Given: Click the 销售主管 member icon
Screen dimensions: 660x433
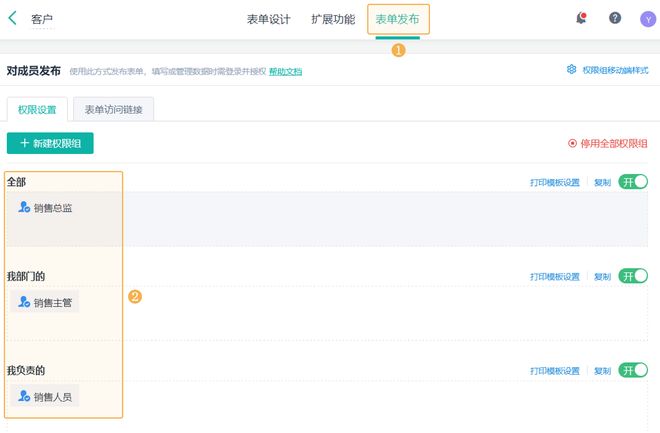Looking at the screenshot, I should point(24,302).
